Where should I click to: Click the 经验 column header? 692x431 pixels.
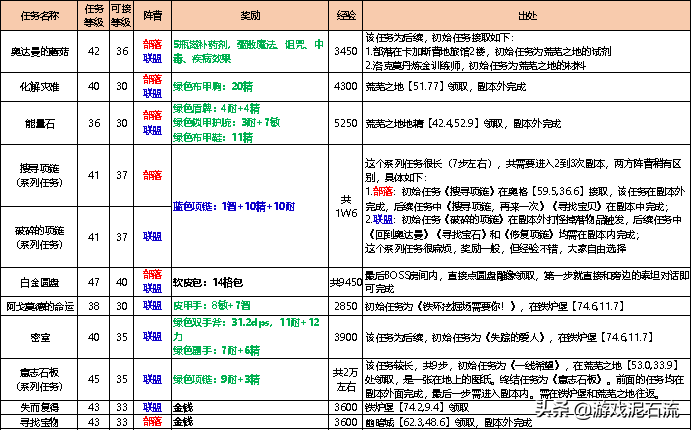click(x=346, y=16)
